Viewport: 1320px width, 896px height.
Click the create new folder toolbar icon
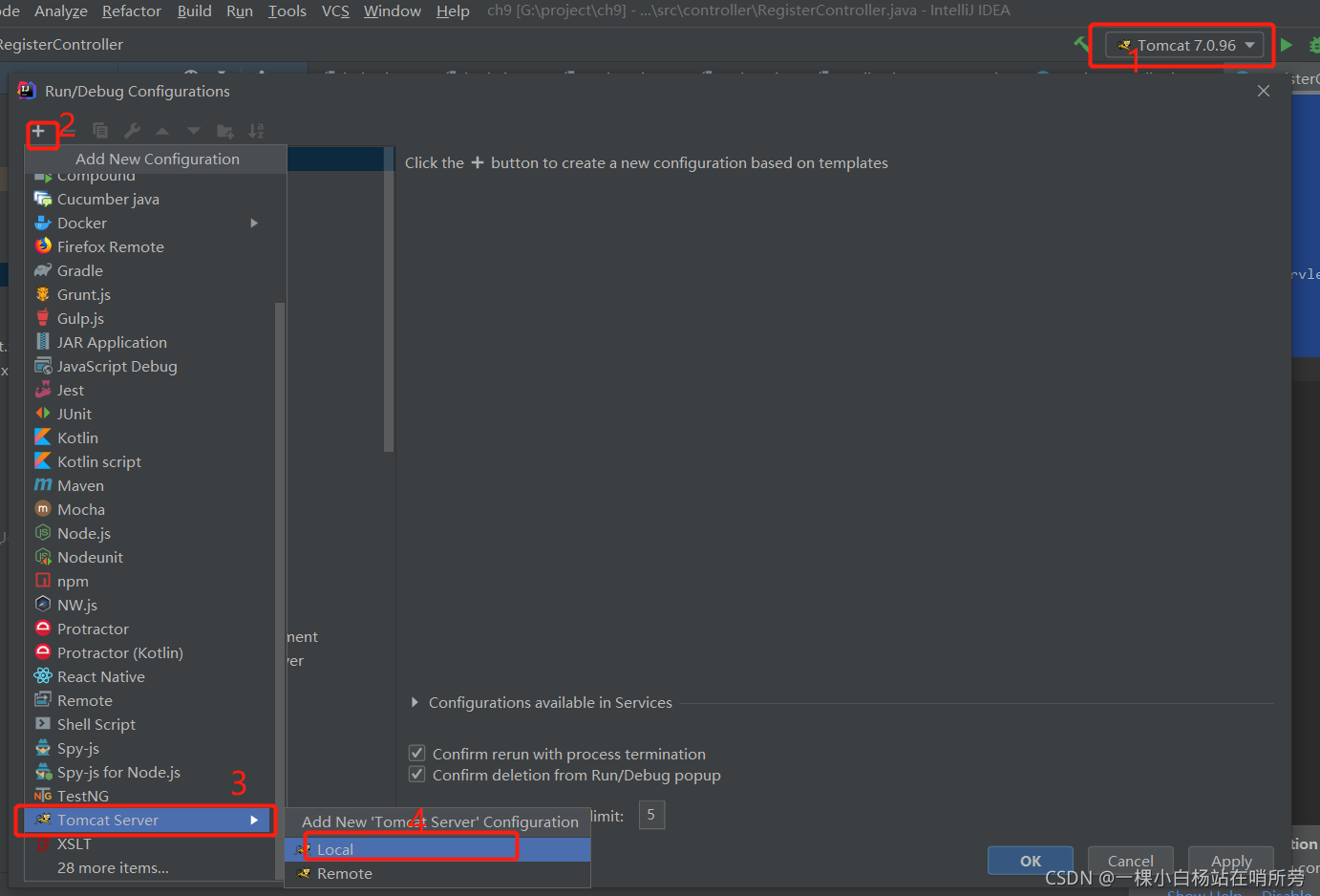pos(225,131)
